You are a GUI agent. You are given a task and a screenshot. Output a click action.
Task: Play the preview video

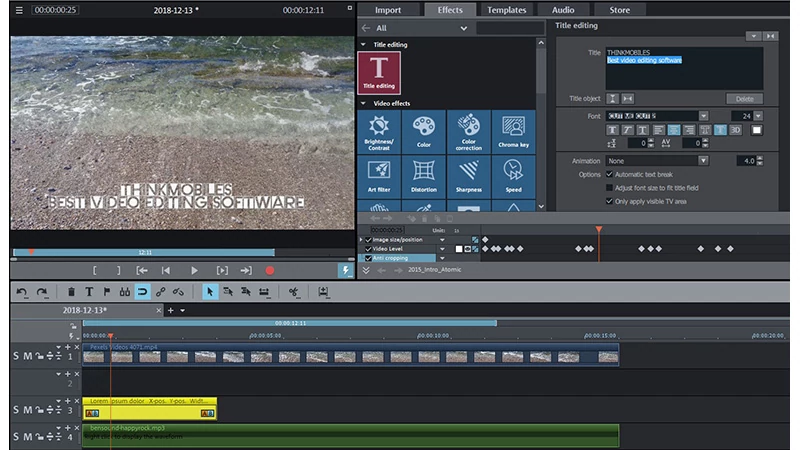tap(194, 271)
